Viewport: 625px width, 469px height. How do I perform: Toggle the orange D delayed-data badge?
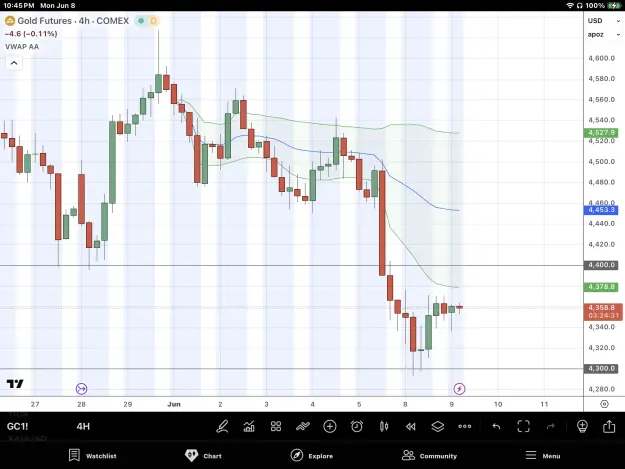click(153, 21)
